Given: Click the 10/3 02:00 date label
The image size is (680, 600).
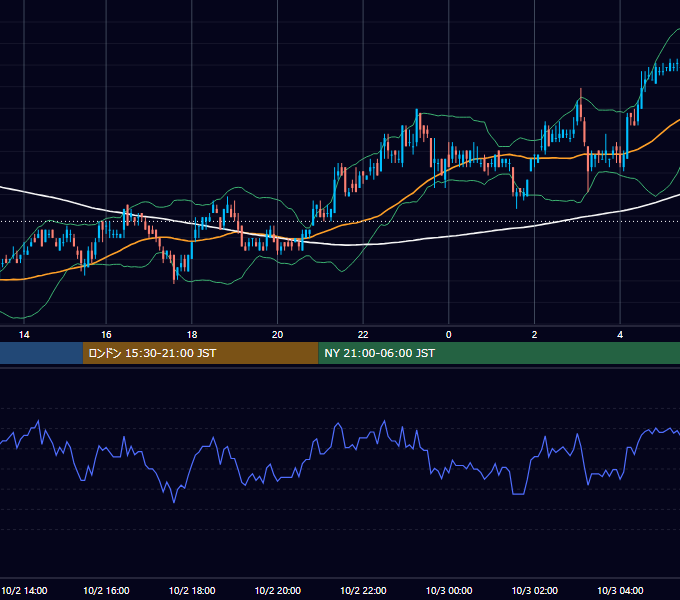Looking at the screenshot, I should point(534,591).
